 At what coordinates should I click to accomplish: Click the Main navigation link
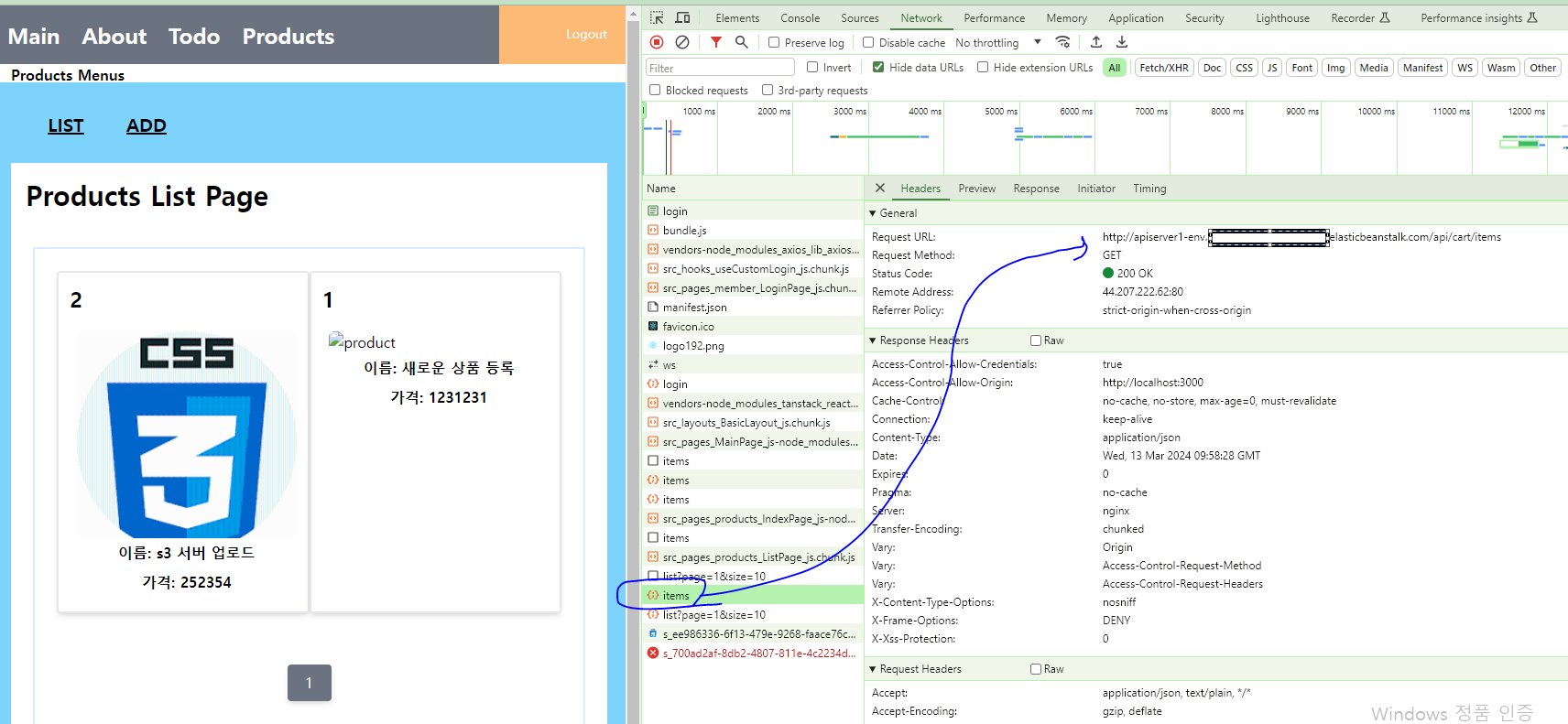tap(34, 37)
